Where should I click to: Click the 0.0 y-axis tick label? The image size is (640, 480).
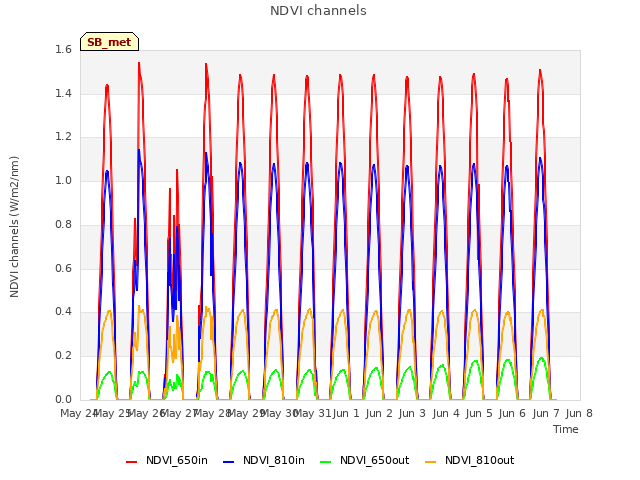pyautogui.click(x=63, y=399)
